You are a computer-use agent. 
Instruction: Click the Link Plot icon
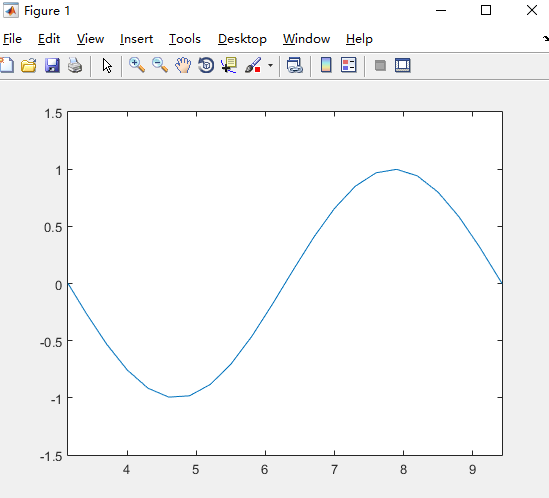point(294,65)
